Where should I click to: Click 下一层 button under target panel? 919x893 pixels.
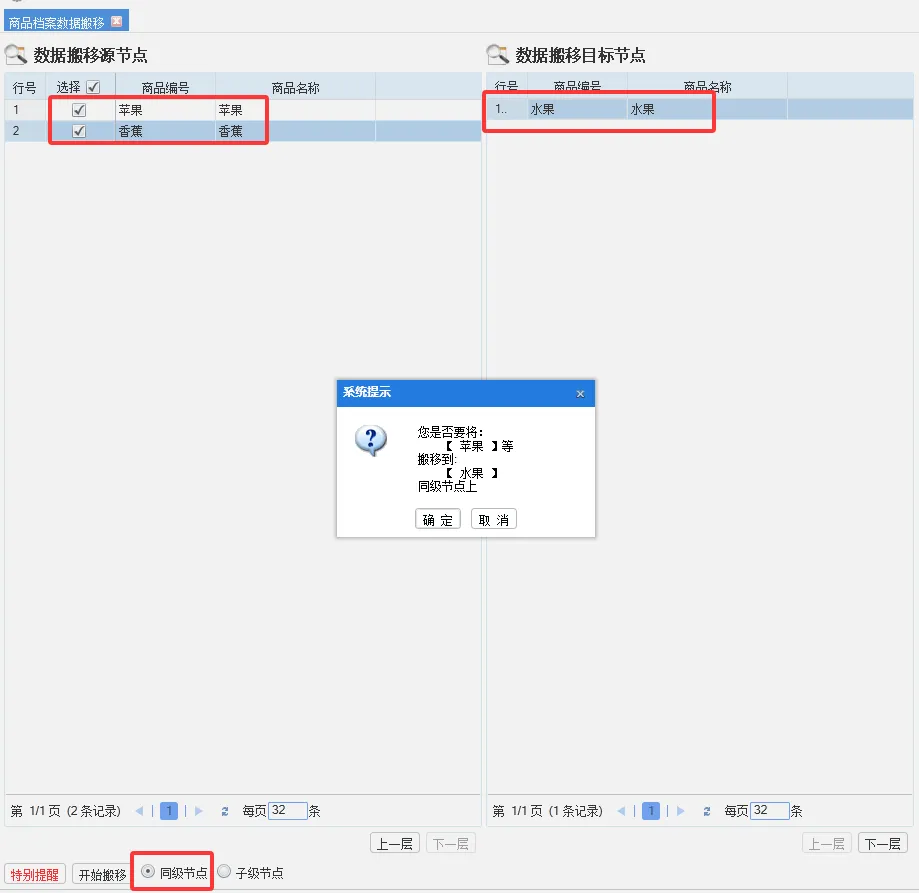point(882,843)
